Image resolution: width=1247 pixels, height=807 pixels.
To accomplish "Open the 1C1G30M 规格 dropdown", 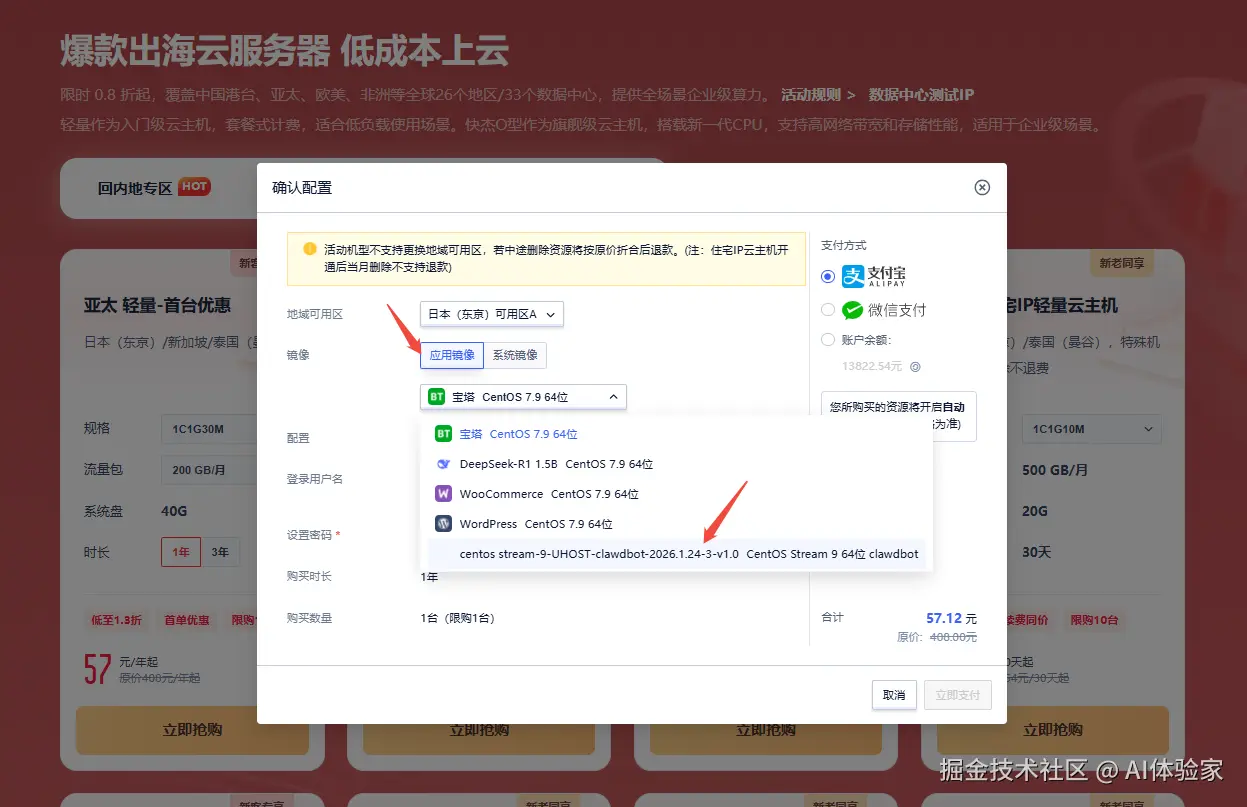I will [x=209, y=429].
